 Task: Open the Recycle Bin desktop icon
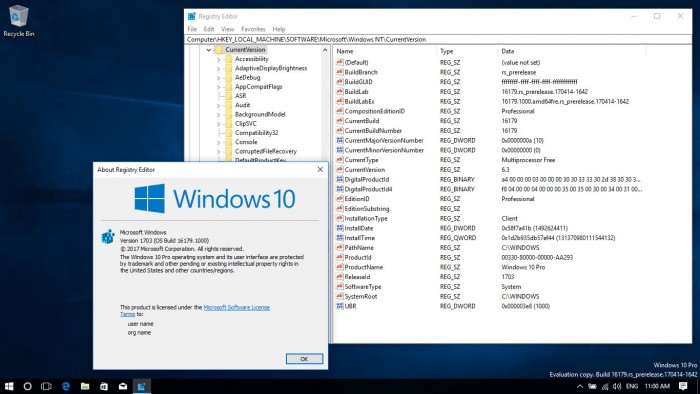point(18,21)
